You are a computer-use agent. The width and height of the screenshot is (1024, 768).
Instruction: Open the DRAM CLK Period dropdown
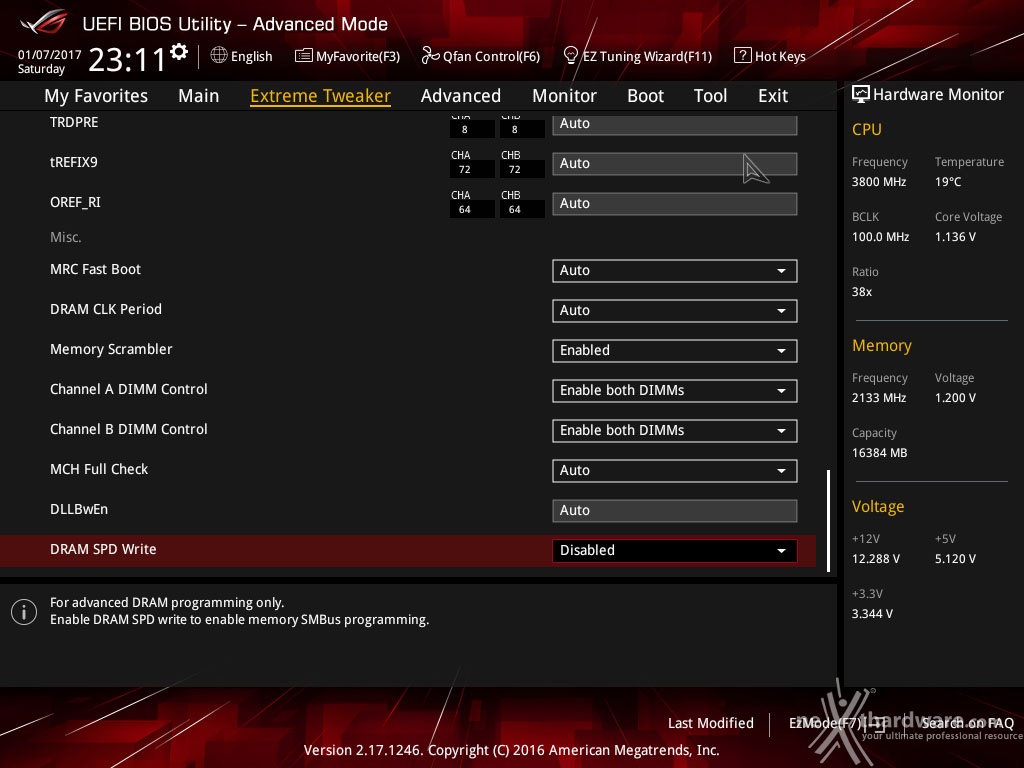(x=675, y=310)
